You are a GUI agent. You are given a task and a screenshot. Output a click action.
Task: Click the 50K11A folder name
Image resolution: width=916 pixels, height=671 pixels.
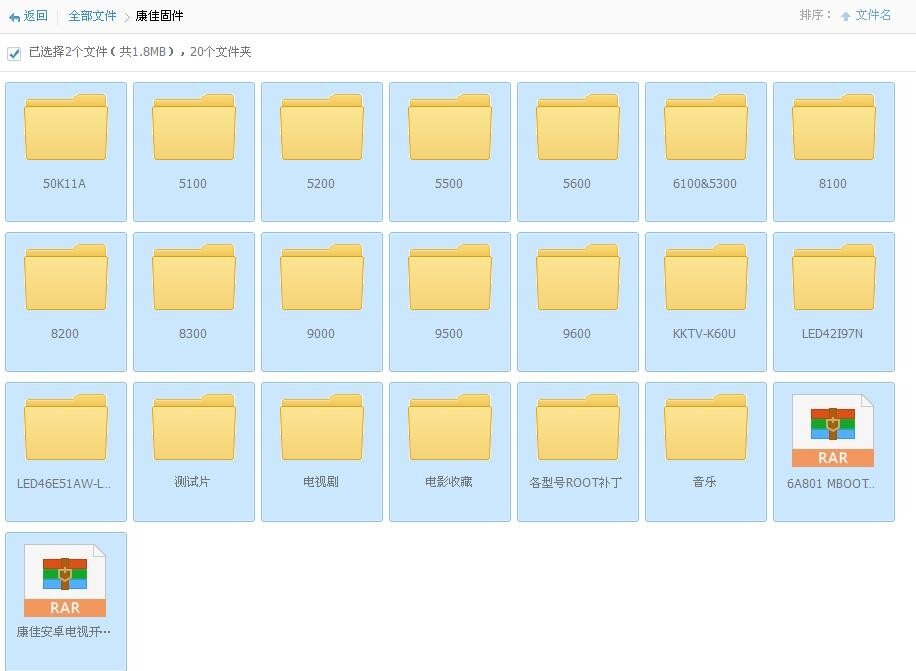coord(64,183)
